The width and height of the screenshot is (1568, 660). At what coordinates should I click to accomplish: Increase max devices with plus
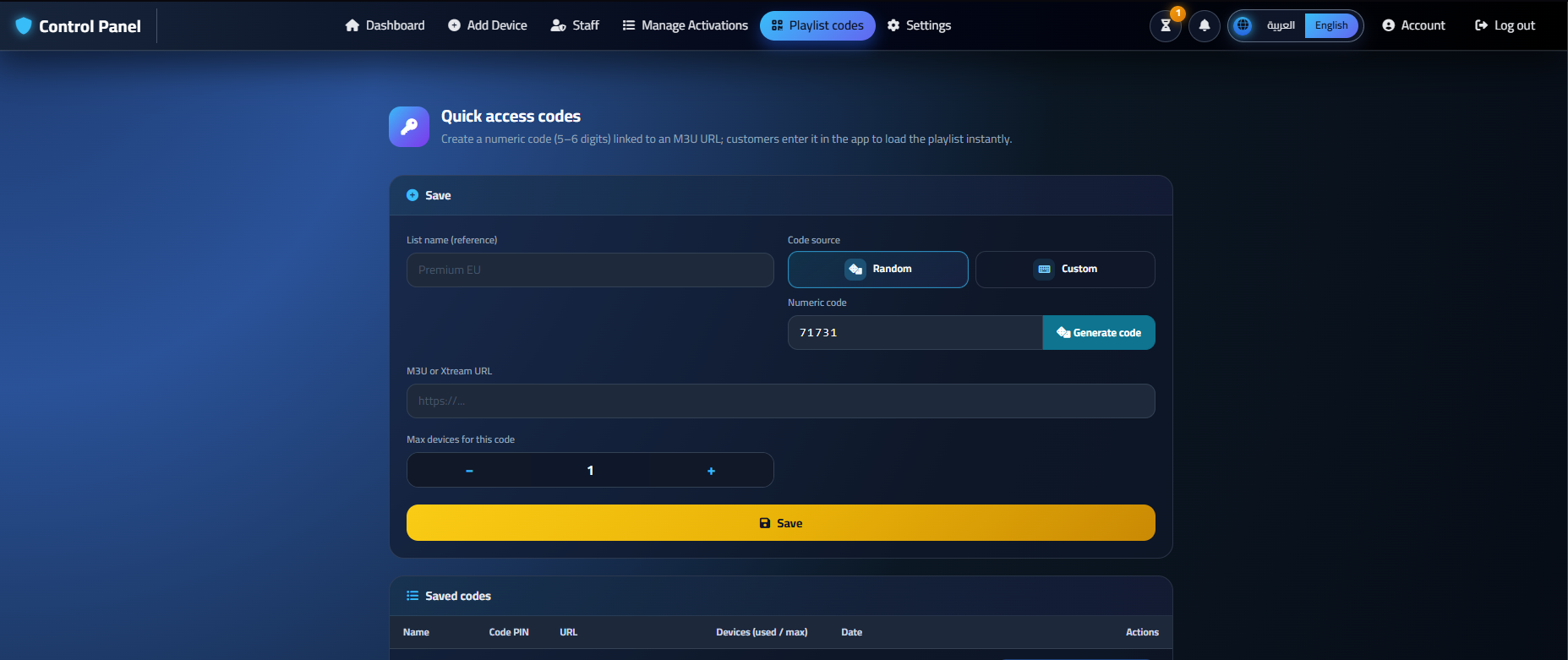coord(711,471)
